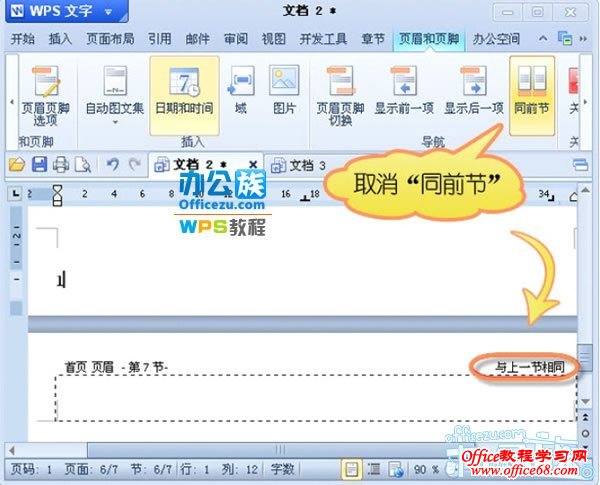Open the 自动图文集 AutoText gallery
Screen dimensions: 600x485
(x=114, y=96)
